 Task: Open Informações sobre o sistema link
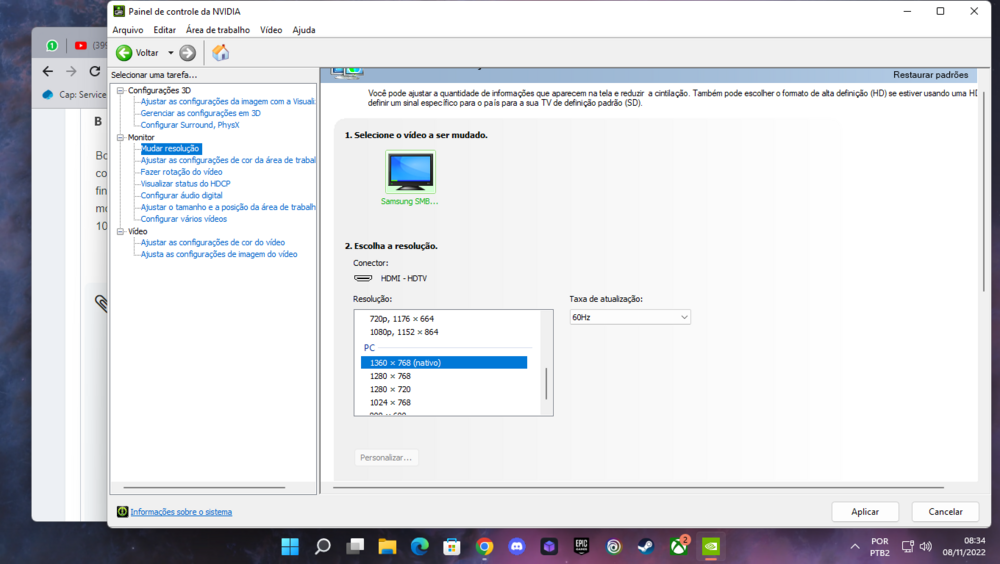[x=181, y=512]
